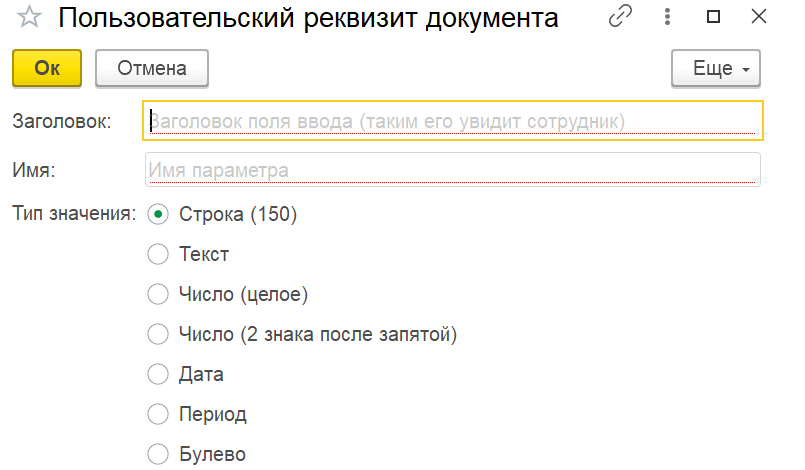Screen dimensions: 805x470
Task: Pick Число (2 знака после запятой) option
Action: (x=158, y=334)
